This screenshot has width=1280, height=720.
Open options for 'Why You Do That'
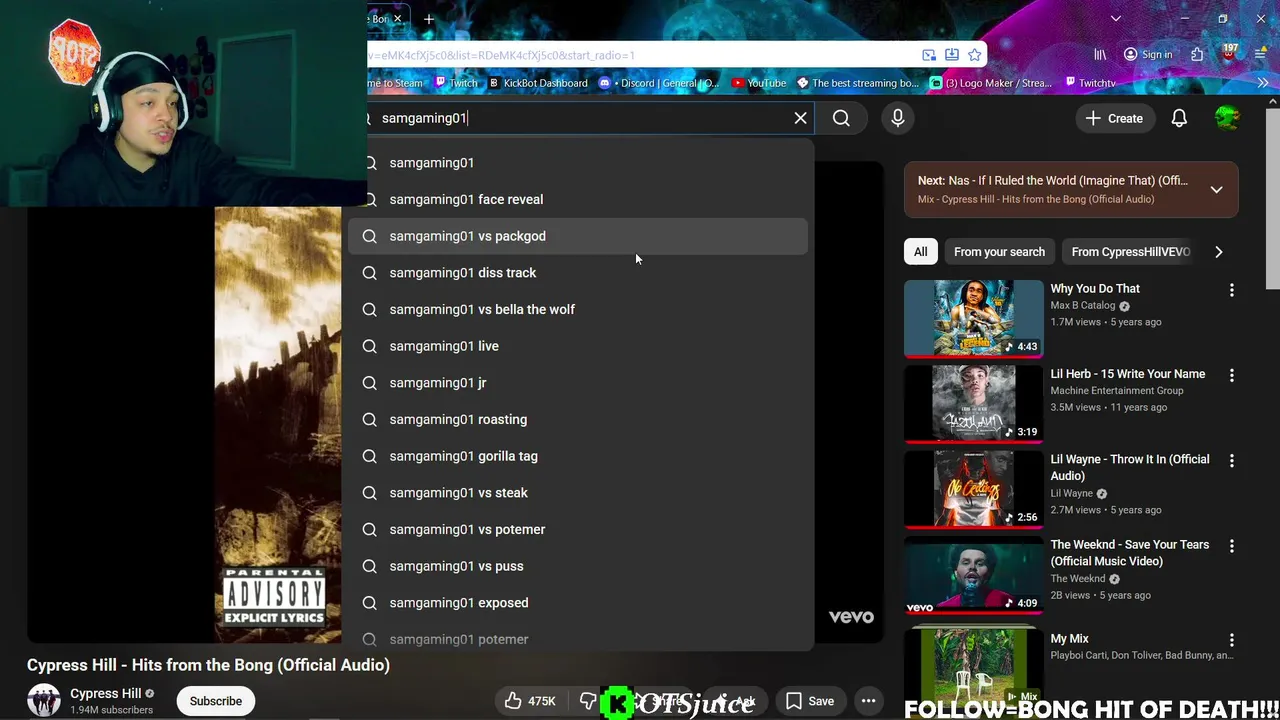(x=1231, y=290)
